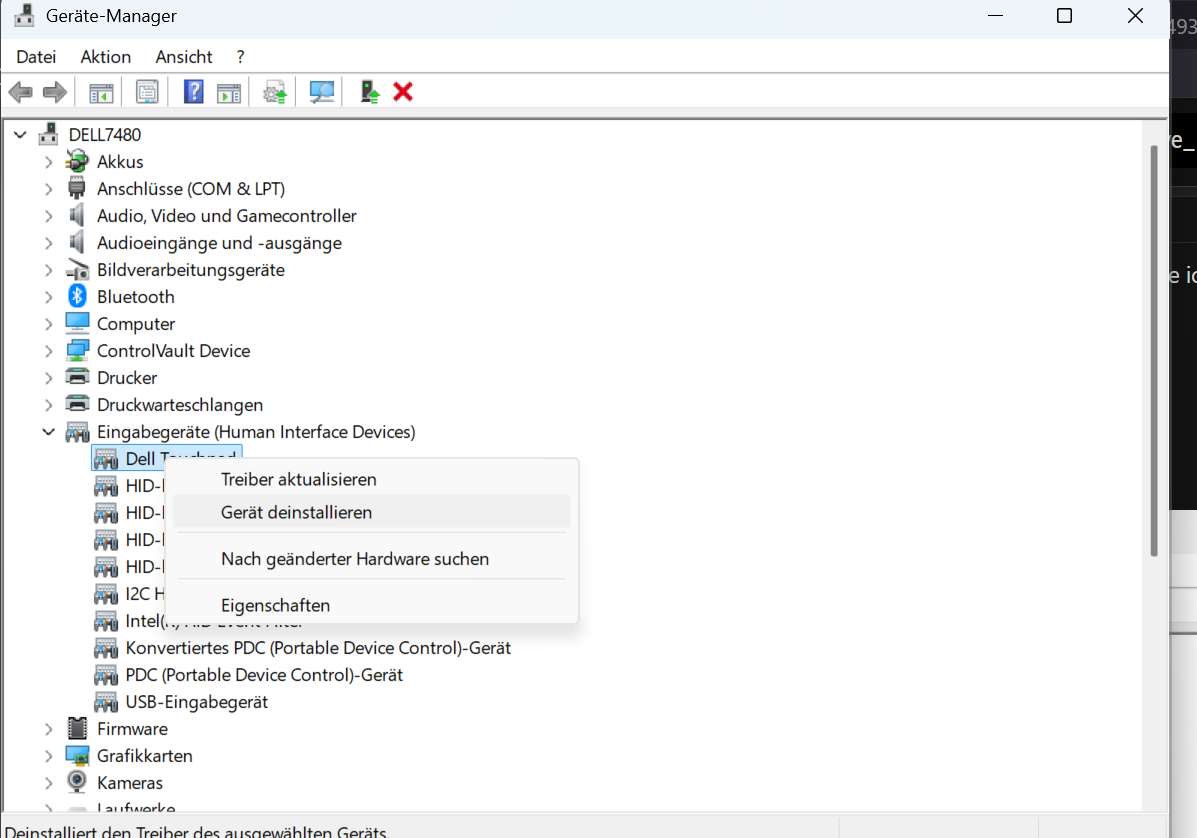1197x838 pixels.
Task: Collapse the DELL7480 root node
Action: [x=21, y=135]
